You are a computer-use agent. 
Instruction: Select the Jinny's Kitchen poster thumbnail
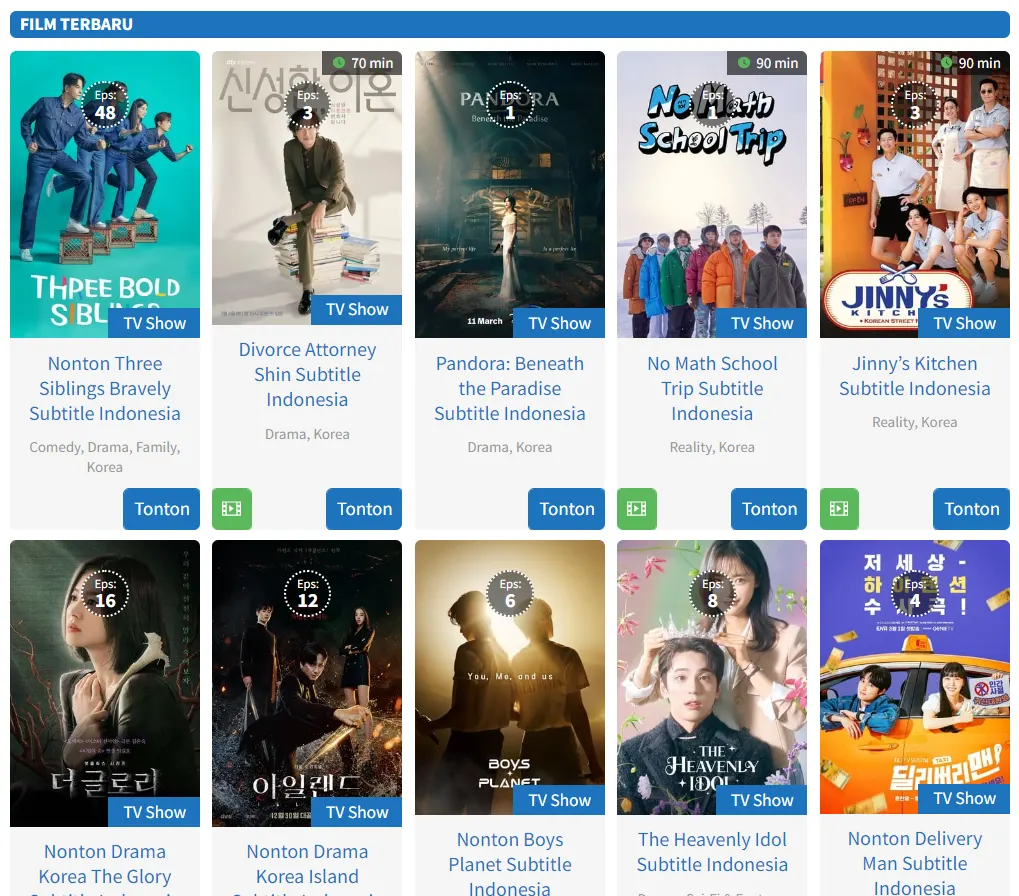(x=915, y=194)
